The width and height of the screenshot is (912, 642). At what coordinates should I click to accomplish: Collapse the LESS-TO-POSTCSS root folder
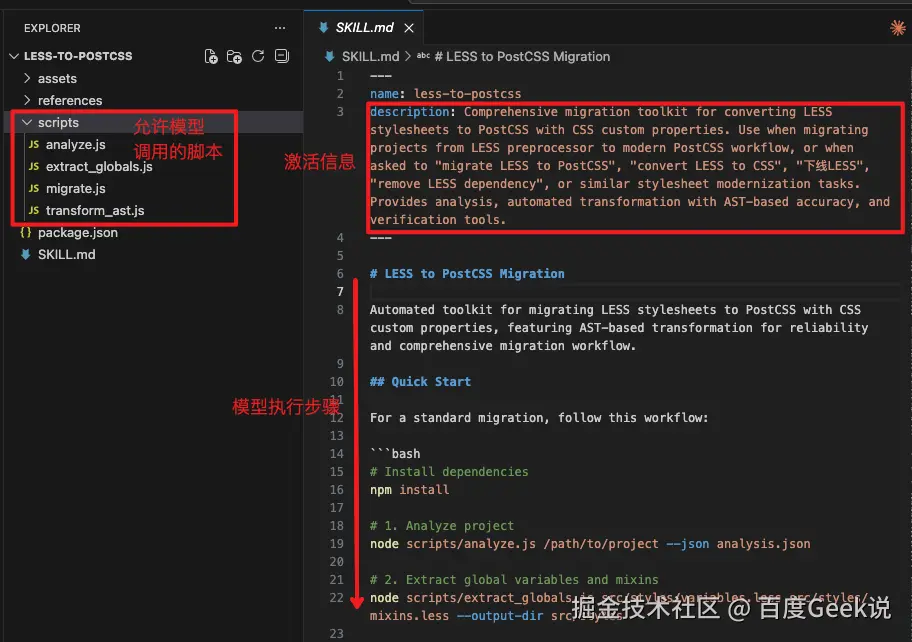(x=15, y=56)
